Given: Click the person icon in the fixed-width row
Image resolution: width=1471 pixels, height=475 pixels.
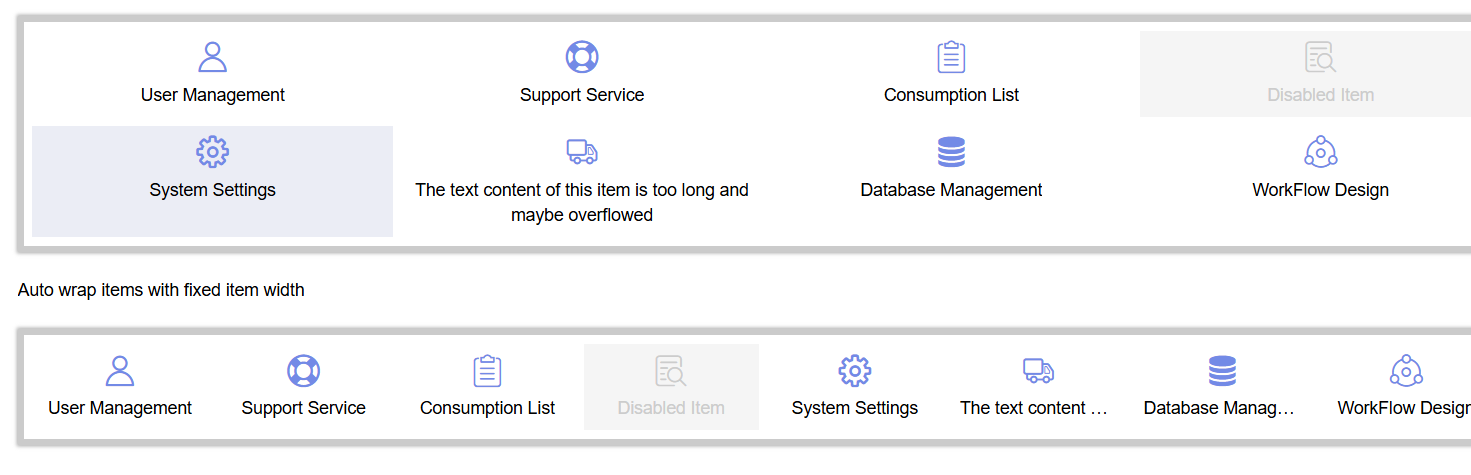Looking at the screenshot, I should [x=120, y=370].
